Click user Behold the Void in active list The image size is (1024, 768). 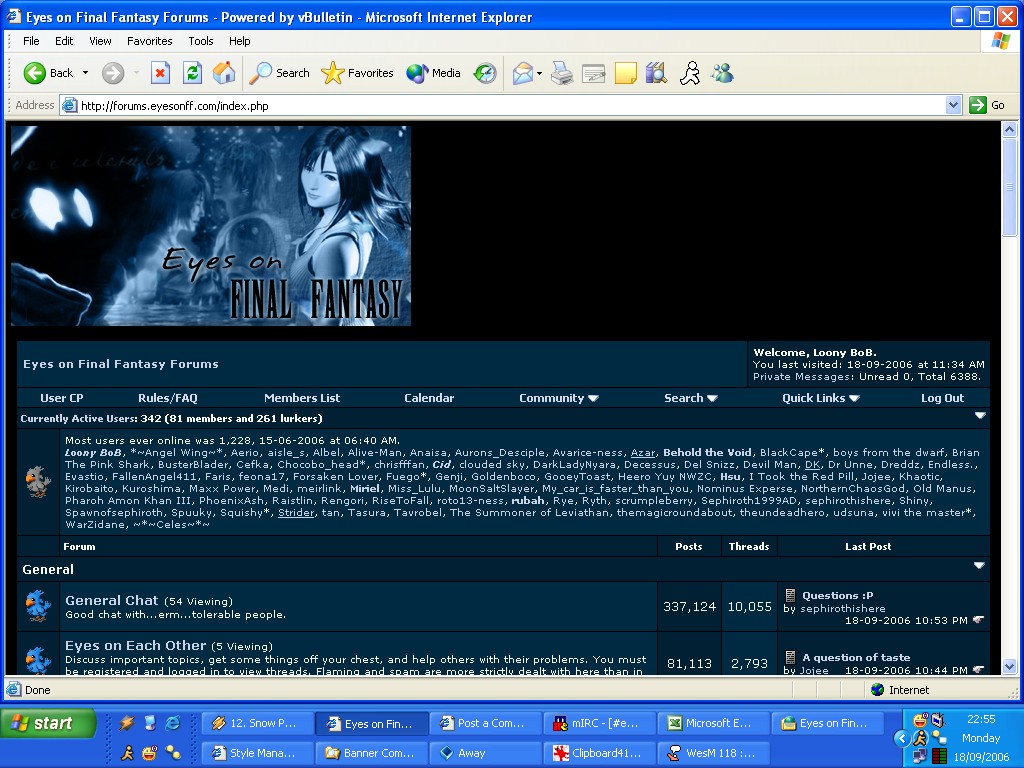click(x=707, y=452)
